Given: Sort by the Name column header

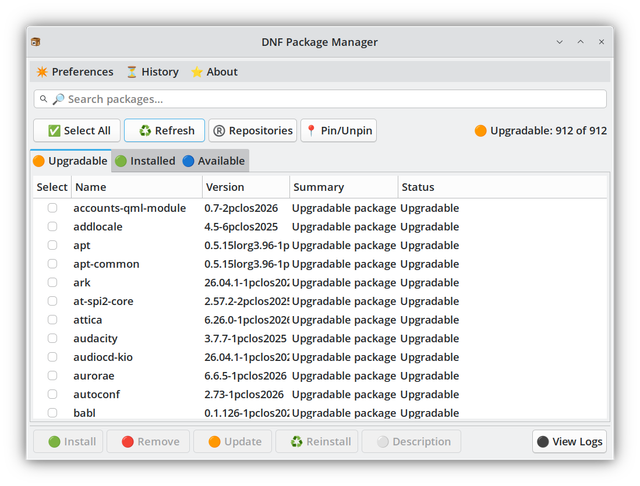Looking at the screenshot, I should coord(137,187).
